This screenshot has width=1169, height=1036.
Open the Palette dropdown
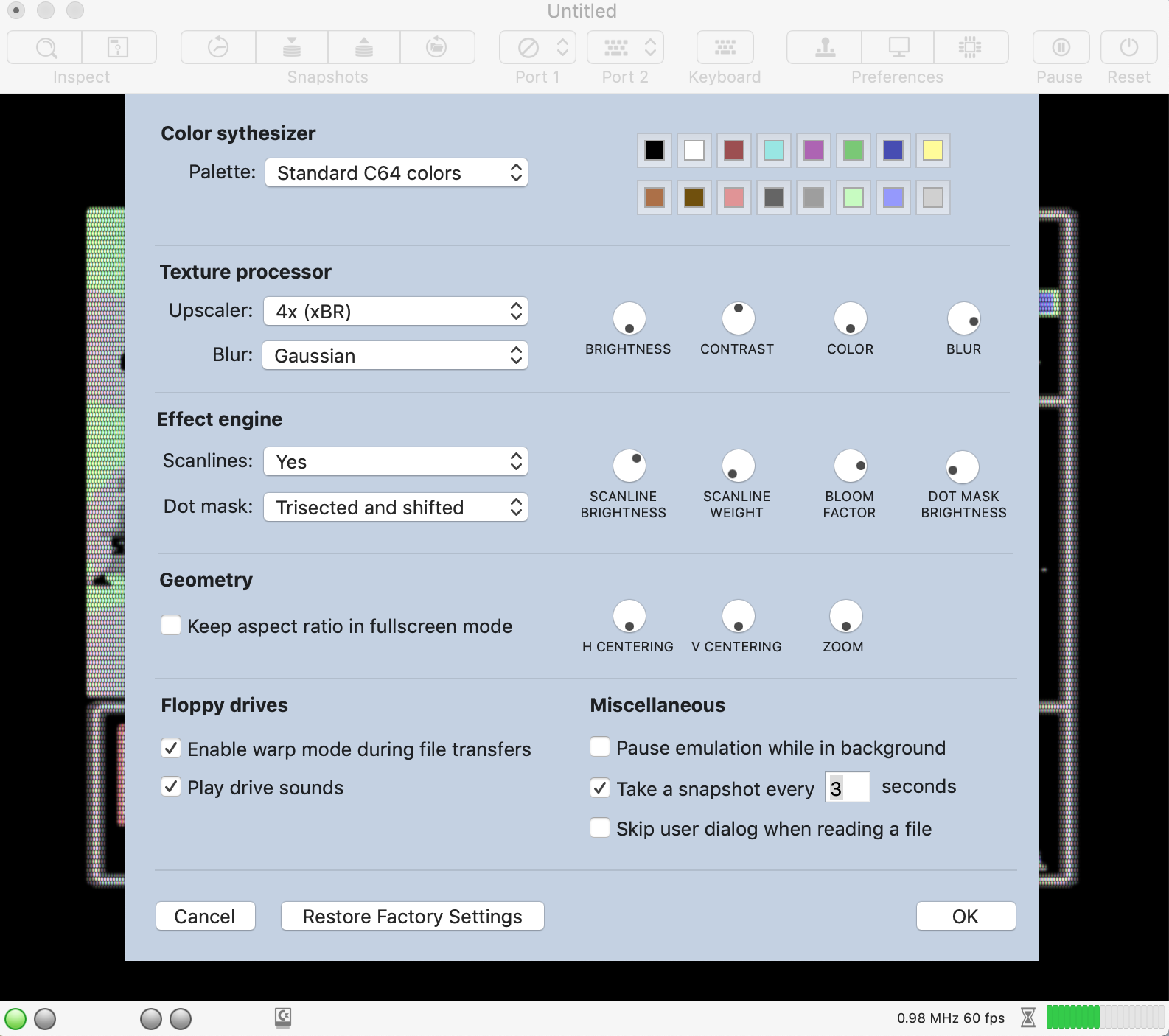(x=397, y=173)
